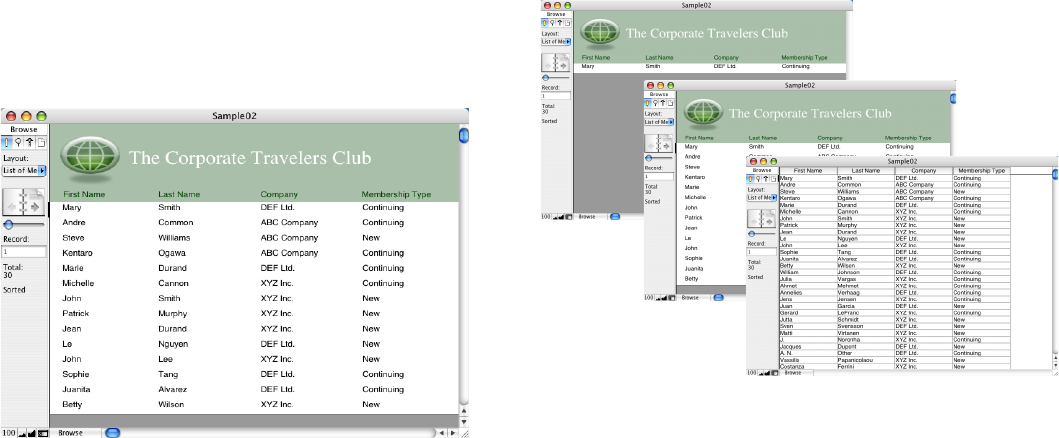Click the Record number field in large window
Screen dimensions: 1059x438
pos(24,252)
